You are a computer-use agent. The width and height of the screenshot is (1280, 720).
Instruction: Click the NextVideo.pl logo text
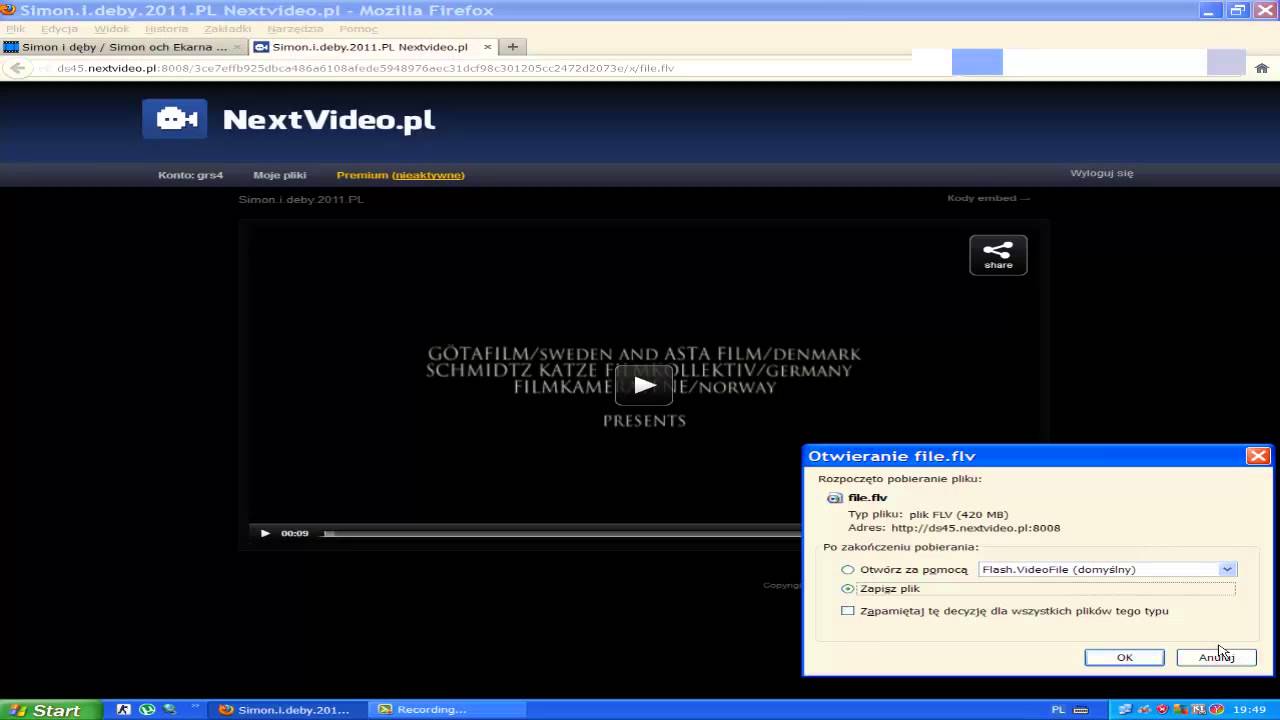(329, 120)
